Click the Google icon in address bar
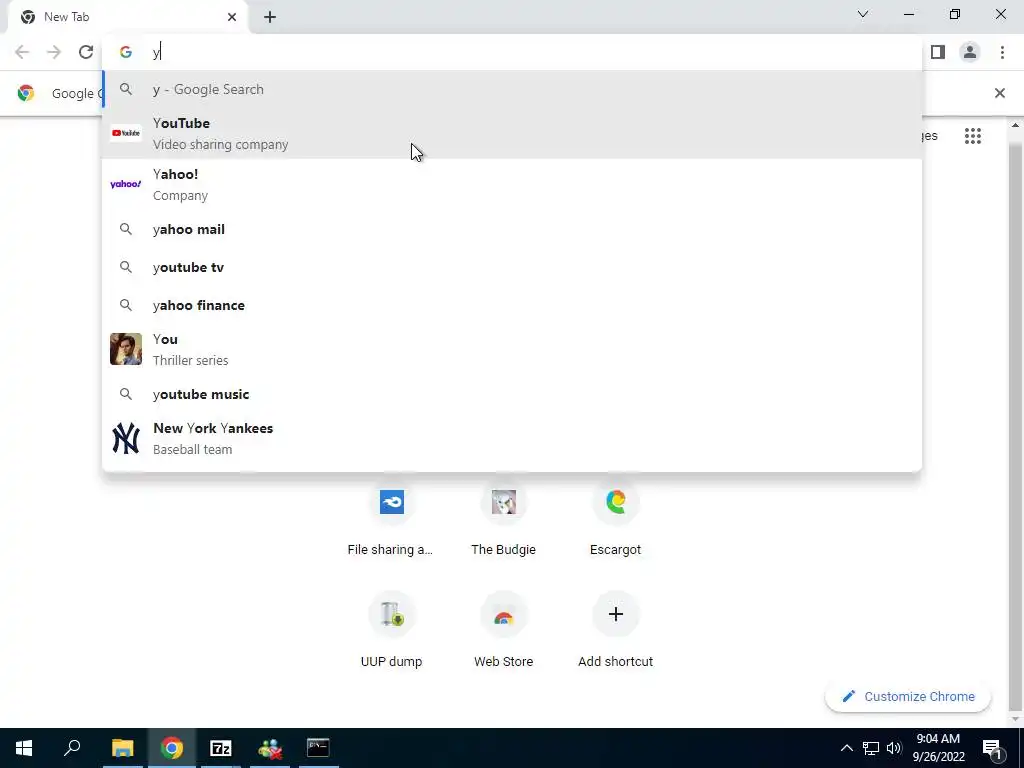Image resolution: width=1024 pixels, height=768 pixels. click(x=125, y=52)
